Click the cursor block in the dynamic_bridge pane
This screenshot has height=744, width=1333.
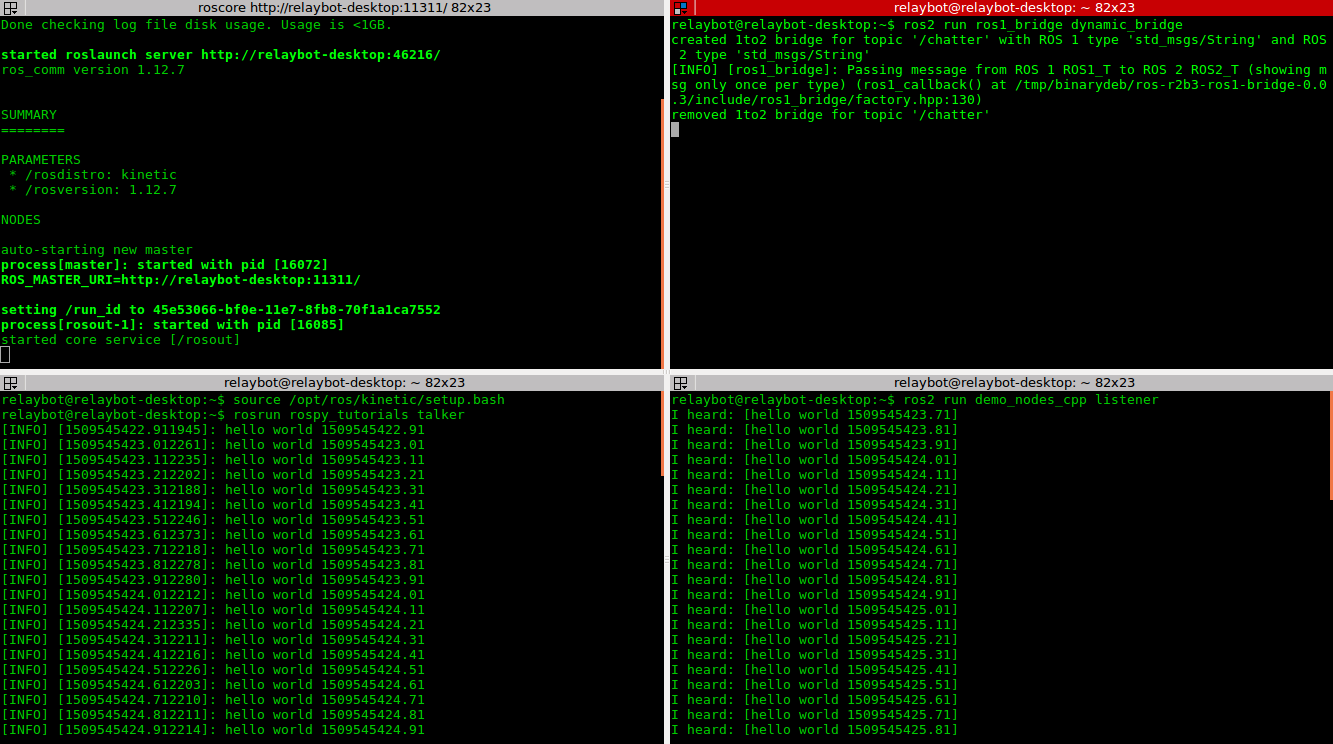point(675,130)
